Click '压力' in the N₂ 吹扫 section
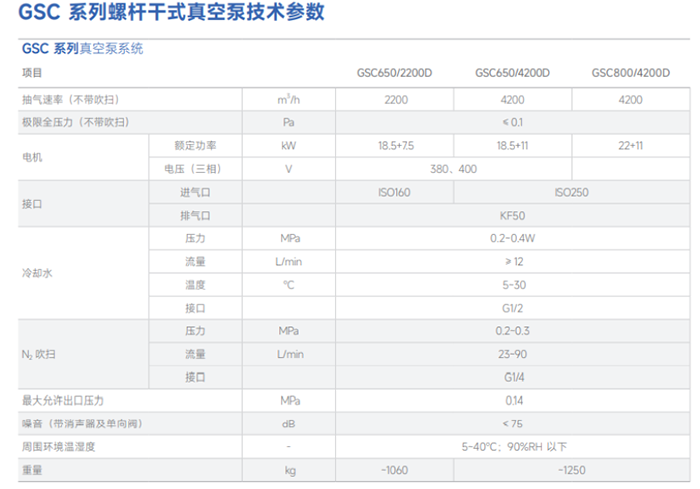The image size is (700, 489). [195, 331]
